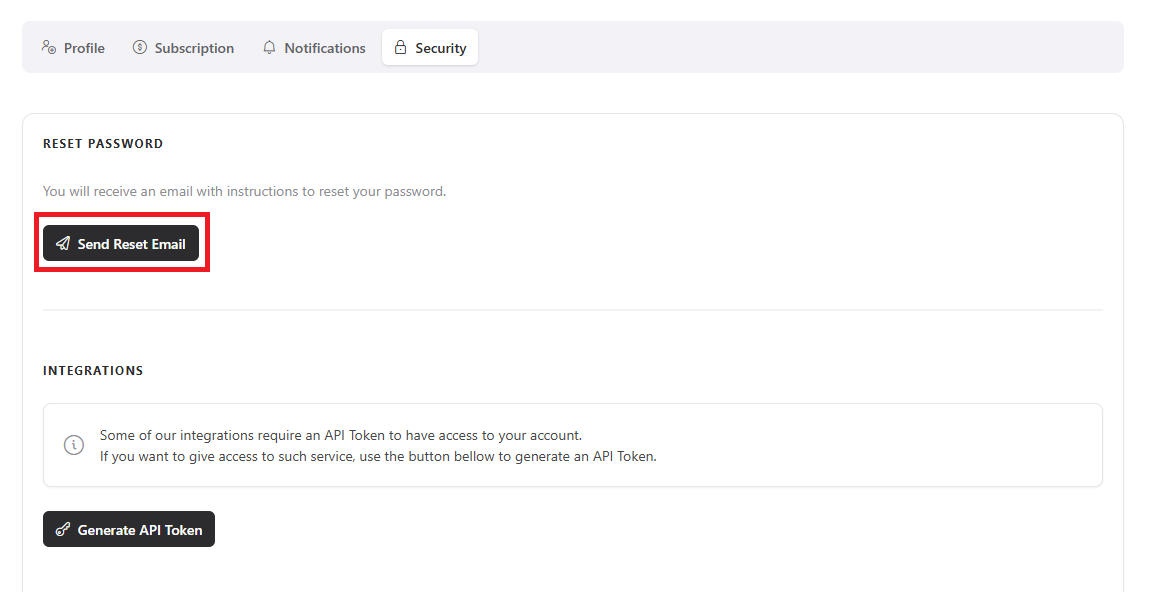The height and width of the screenshot is (592, 1153).
Task: Click the reset password instructions text
Action: point(244,191)
